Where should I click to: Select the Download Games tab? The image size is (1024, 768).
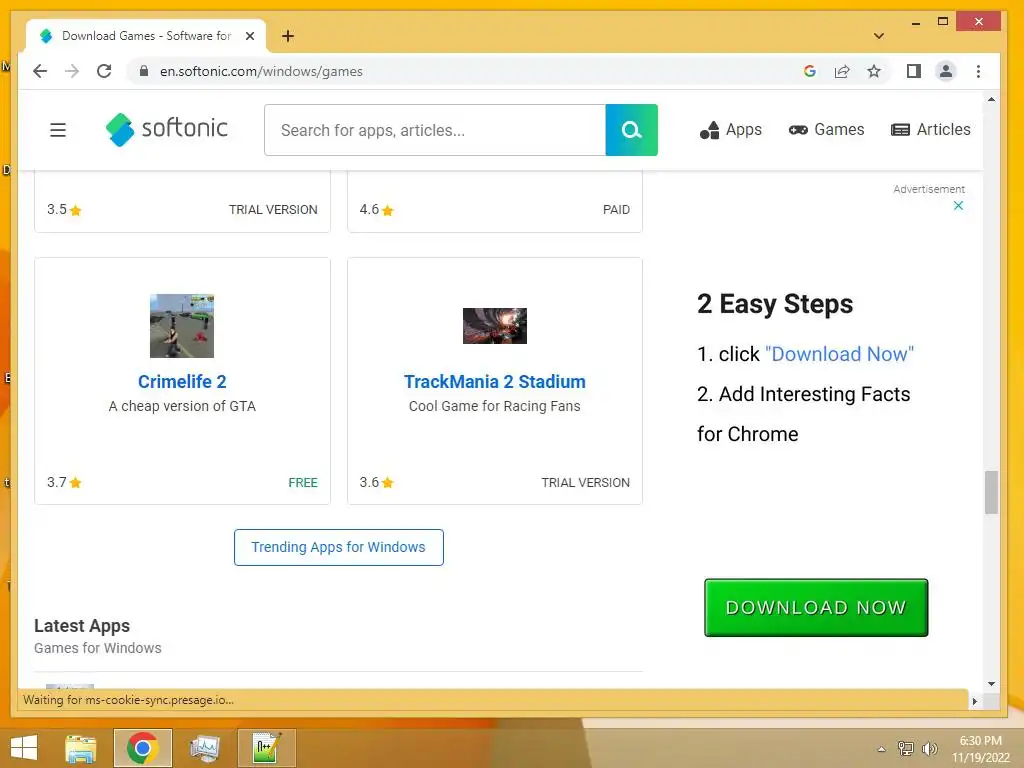[146, 36]
